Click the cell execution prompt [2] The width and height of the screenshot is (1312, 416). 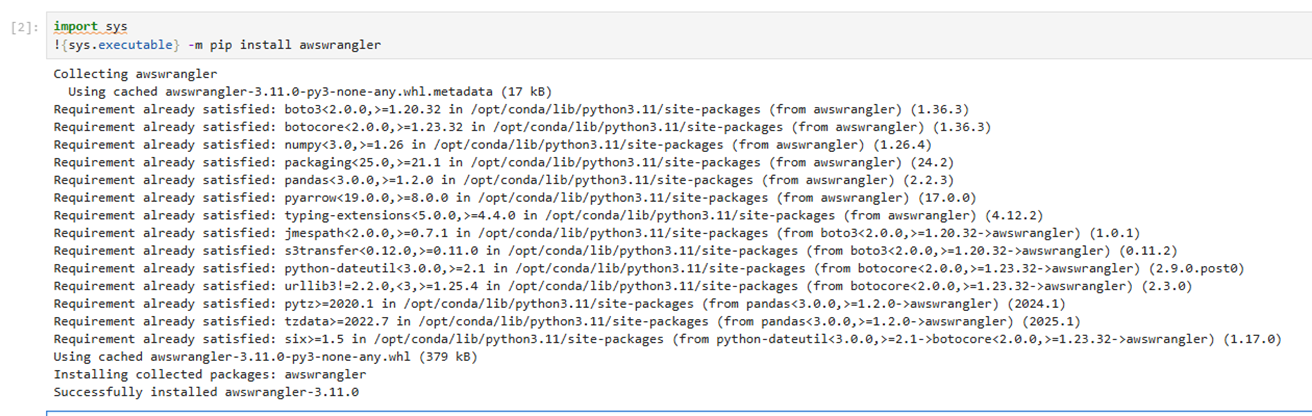point(23,27)
